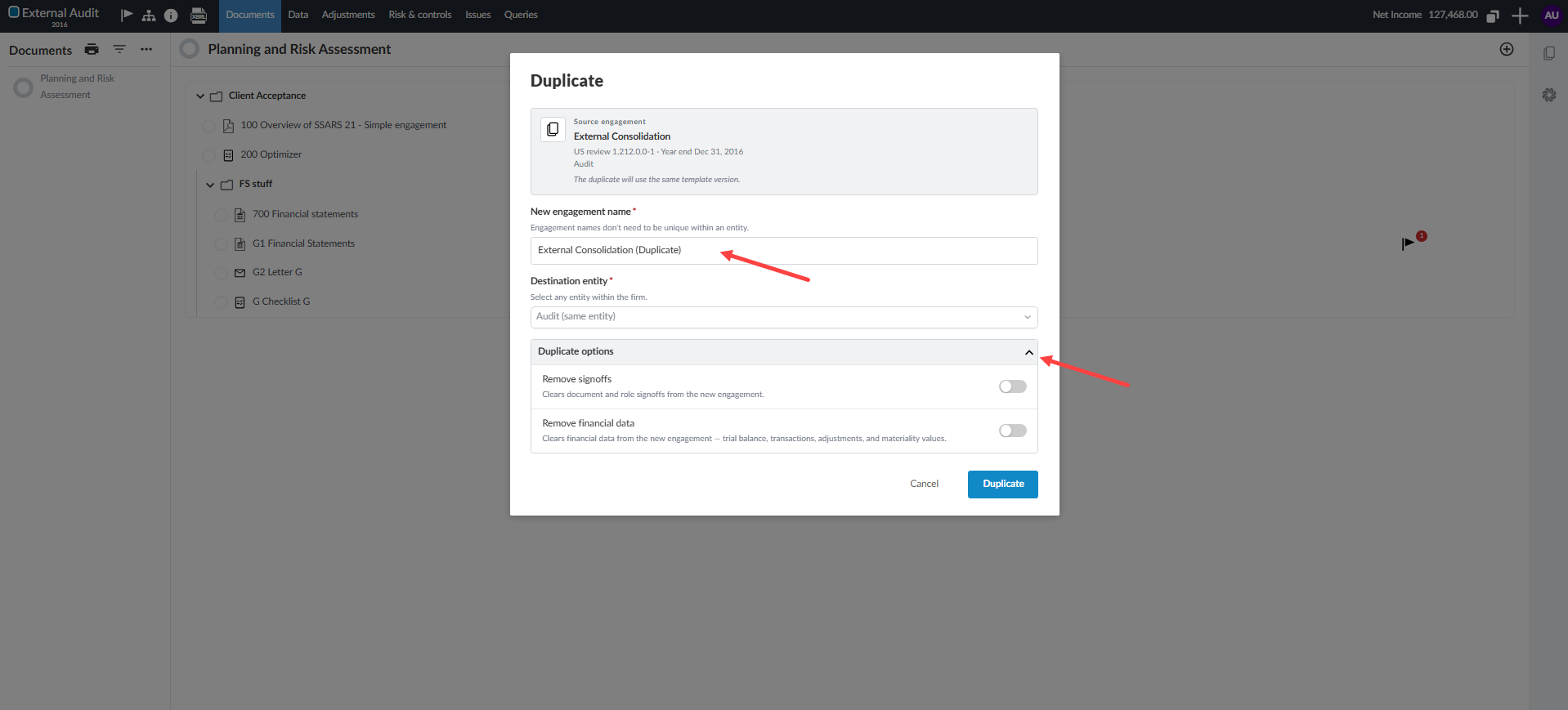This screenshot has height=710, width=1568.
Task: Open the 200 Optimizer document
Action: (x=271, y=154)
